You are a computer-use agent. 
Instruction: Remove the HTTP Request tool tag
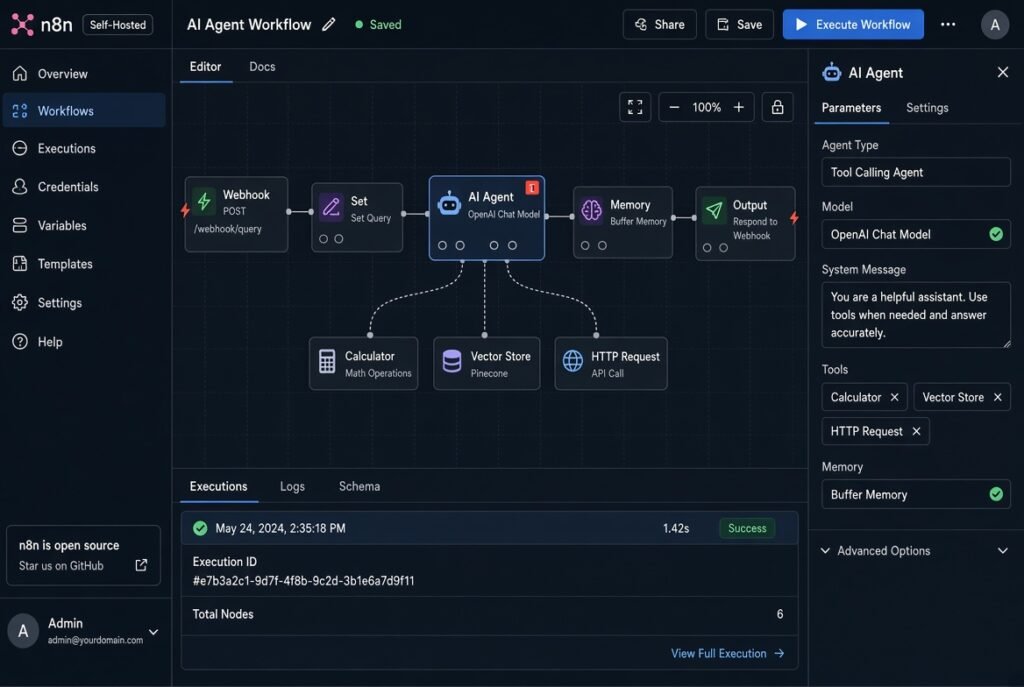[916, 431]
